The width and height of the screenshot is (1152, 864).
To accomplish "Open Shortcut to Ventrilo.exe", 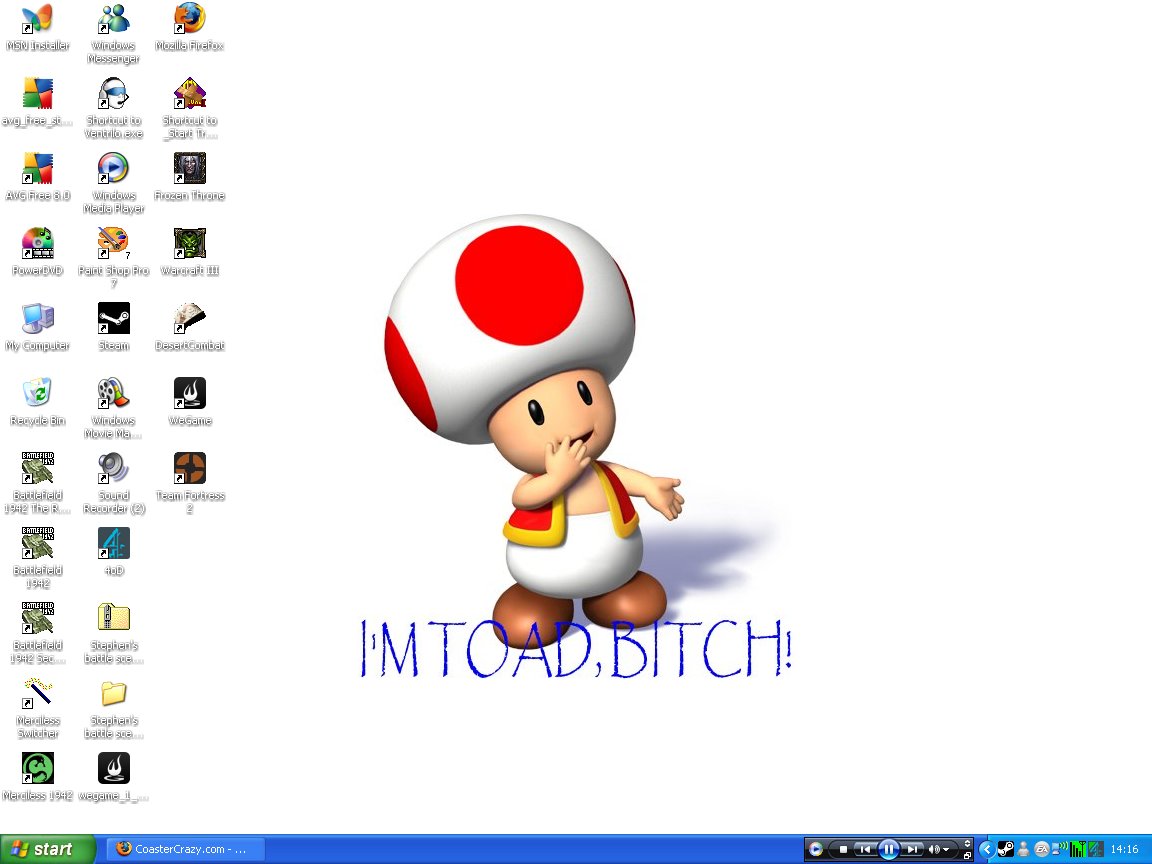I will 113,109.
